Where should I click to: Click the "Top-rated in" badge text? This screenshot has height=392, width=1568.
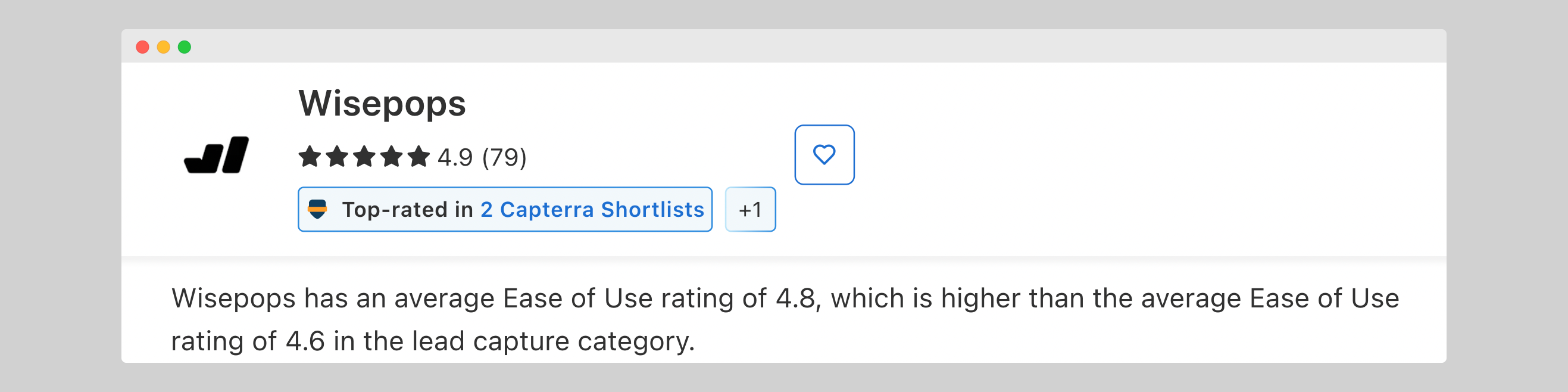(x=407, y=209)
